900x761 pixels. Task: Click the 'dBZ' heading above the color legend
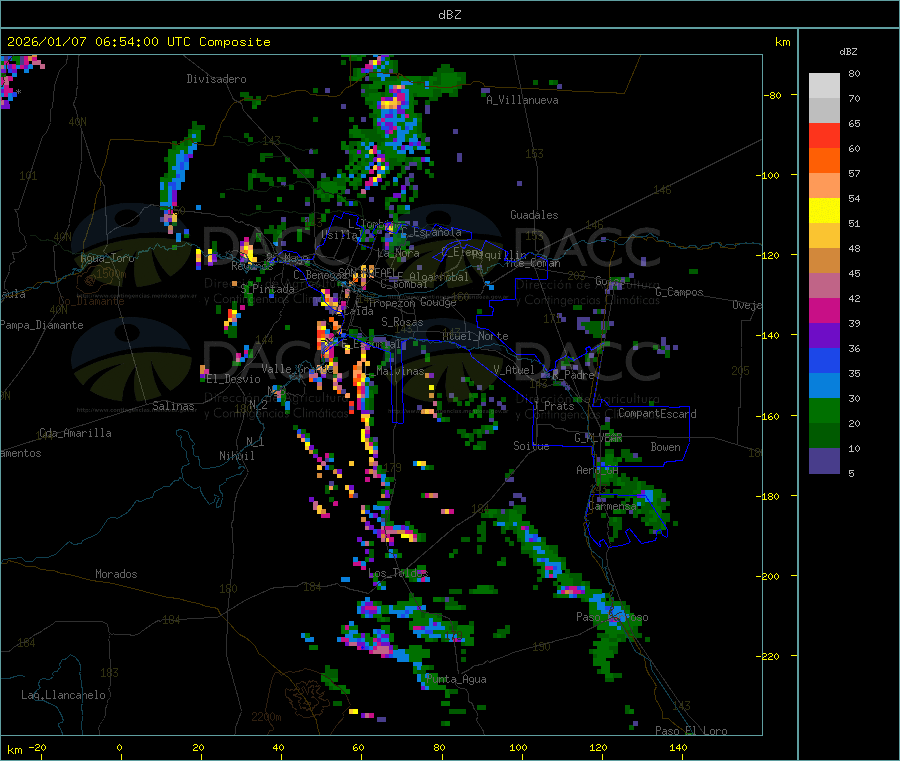point(848,52)
